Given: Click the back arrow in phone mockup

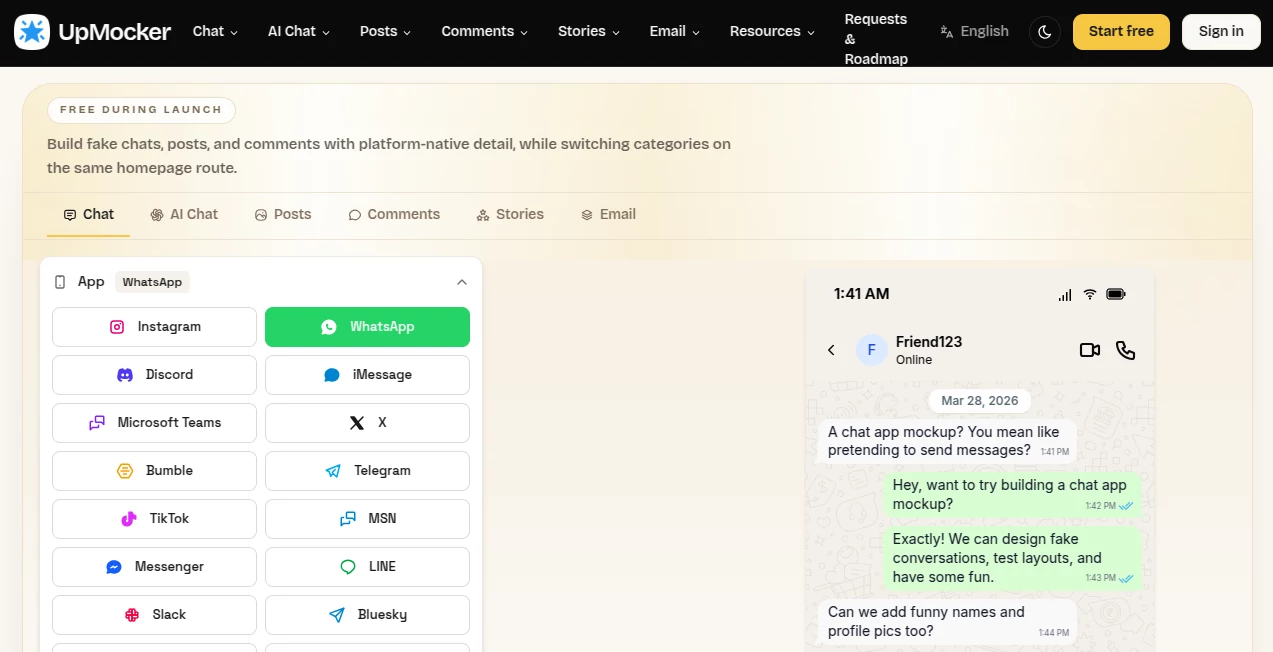Looking at the screenshot, I should point(831,350).
